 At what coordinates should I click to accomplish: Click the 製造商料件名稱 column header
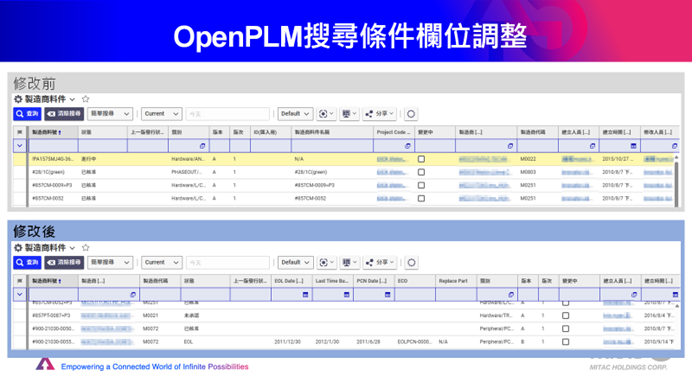pyautogui.click(x=332, y=132)
